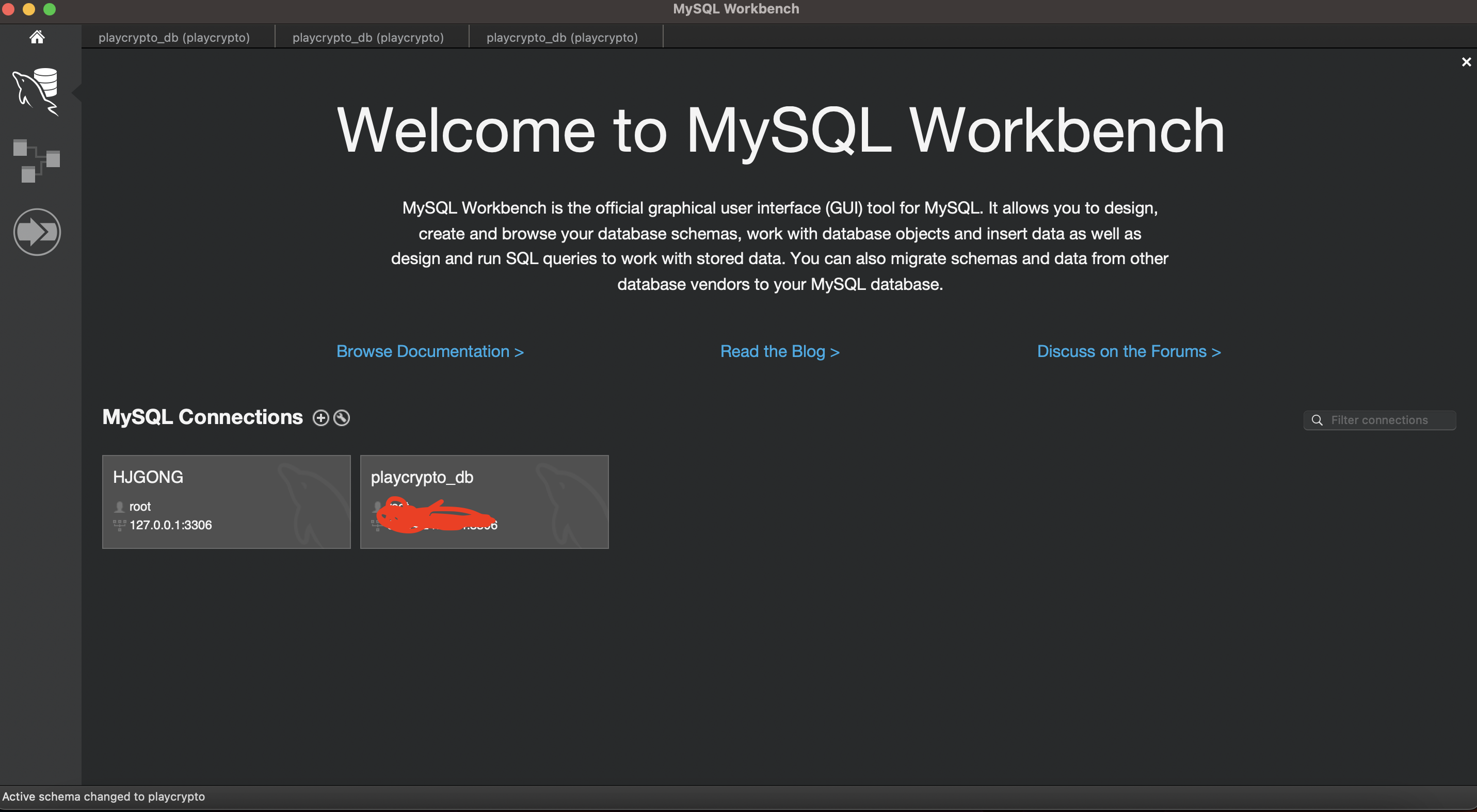Open the HJGONG connection tile
This screenshot has width=1477, height=812.
click(226, 501)
